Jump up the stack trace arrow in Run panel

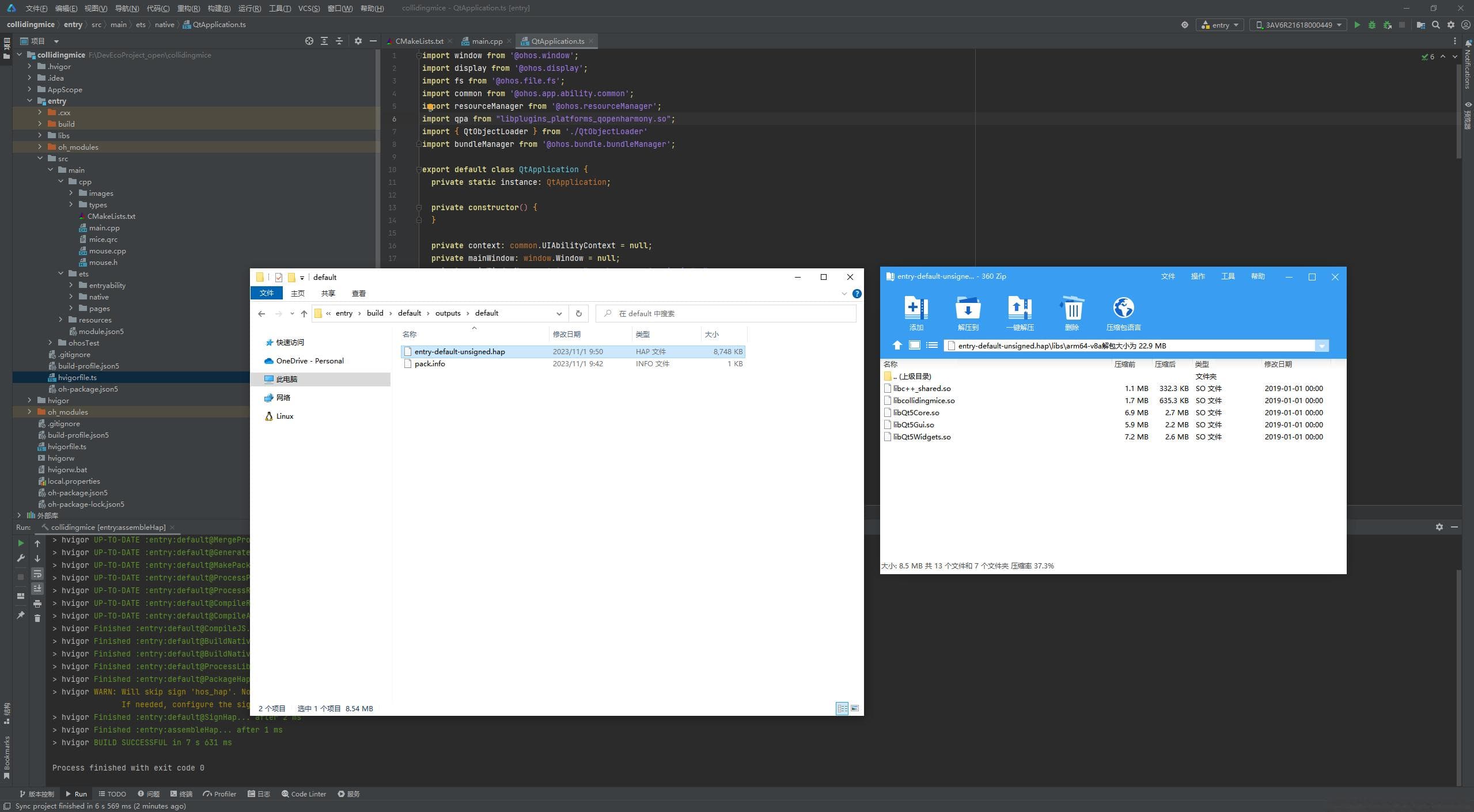click(x=37, y=543)
